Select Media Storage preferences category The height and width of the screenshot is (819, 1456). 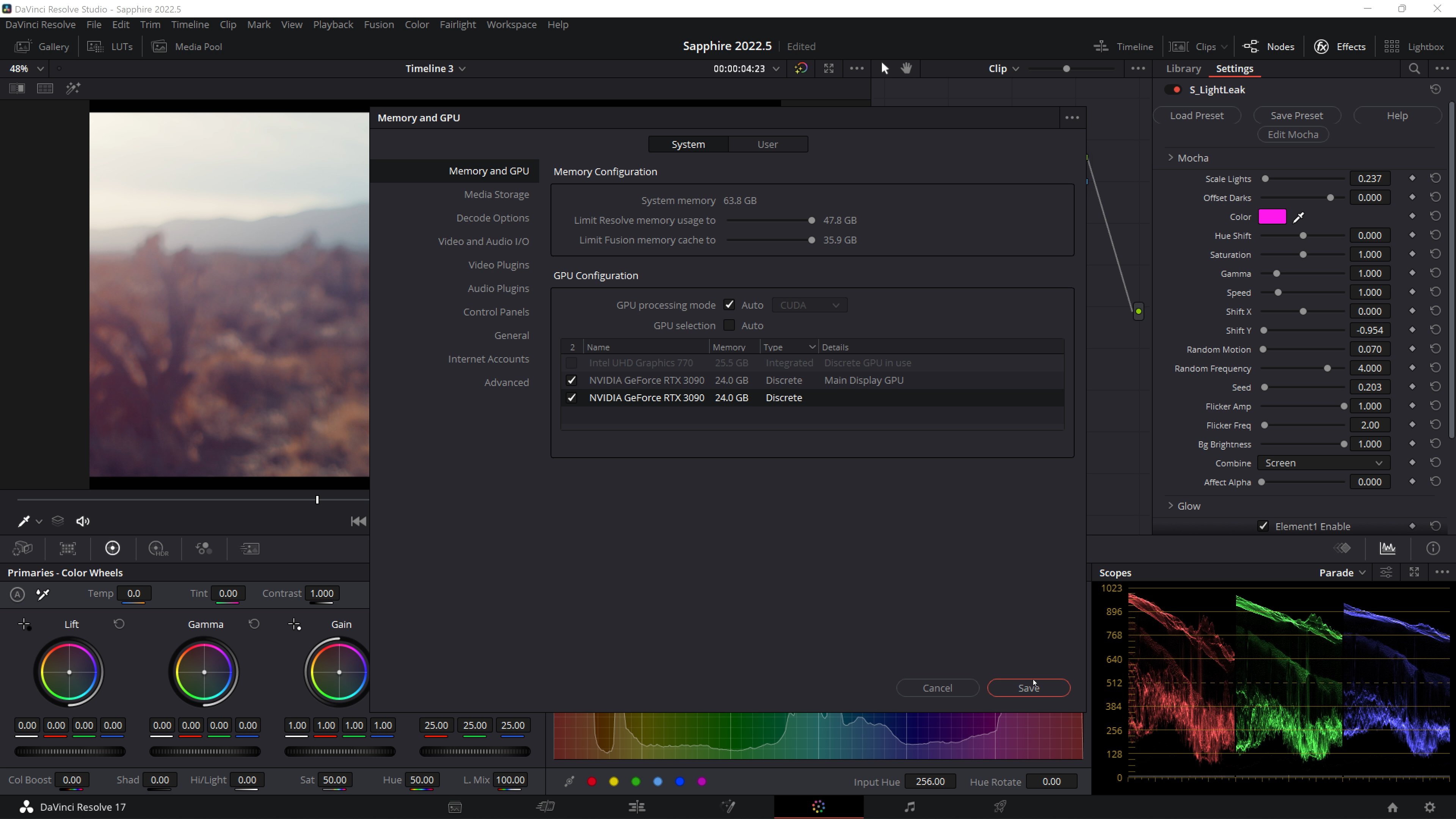[x=496, y=195]
